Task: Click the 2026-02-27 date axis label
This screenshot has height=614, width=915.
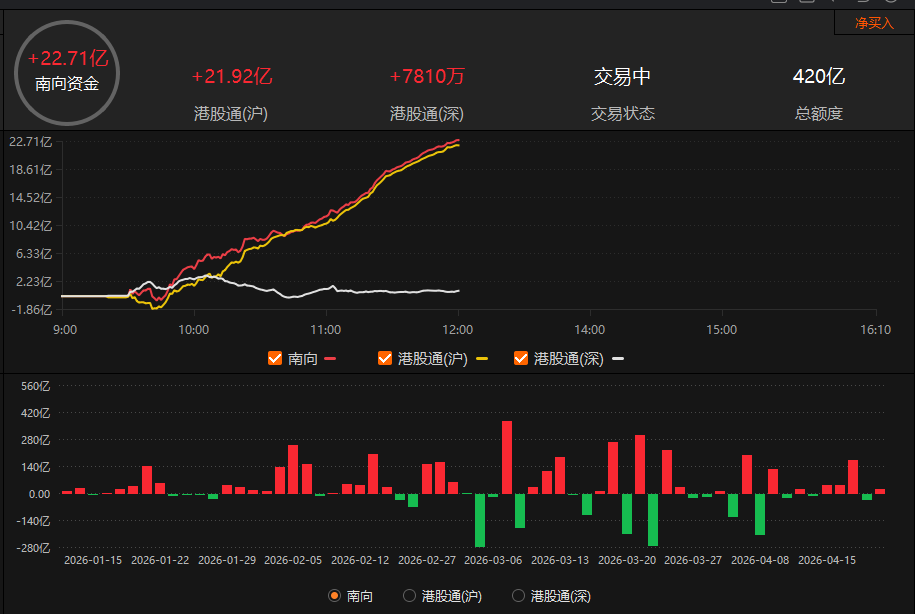Action: (427, 560)
